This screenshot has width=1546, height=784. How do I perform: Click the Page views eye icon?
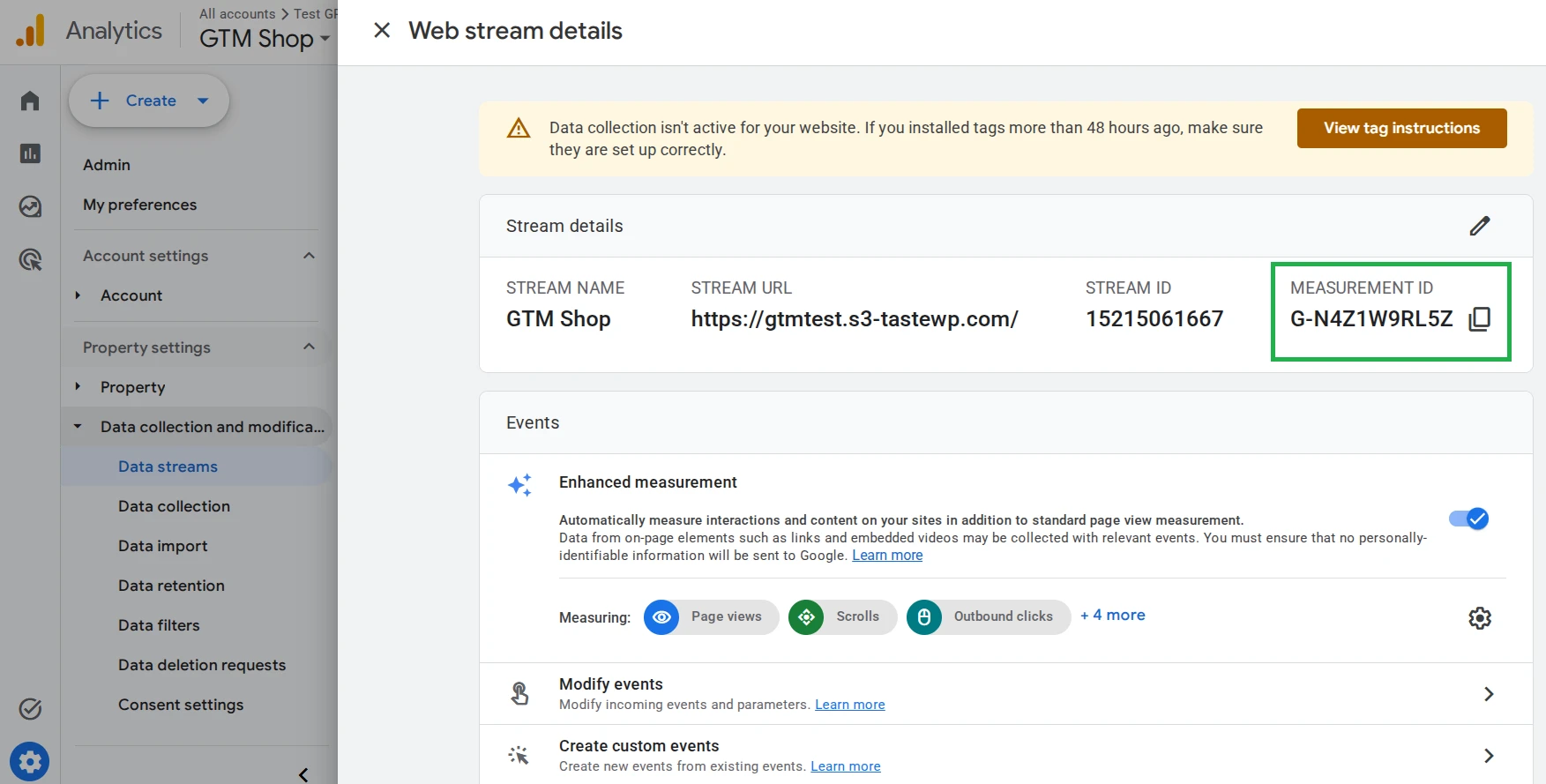(x=661, y=617)
